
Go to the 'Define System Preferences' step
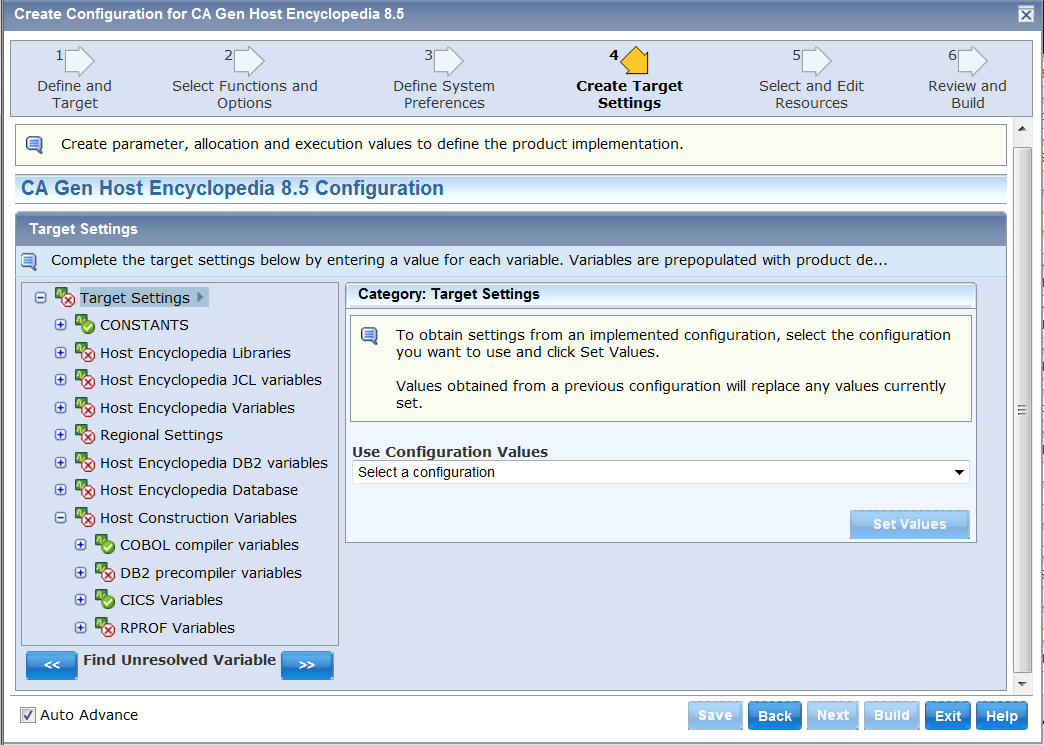[x=444, y=95]
